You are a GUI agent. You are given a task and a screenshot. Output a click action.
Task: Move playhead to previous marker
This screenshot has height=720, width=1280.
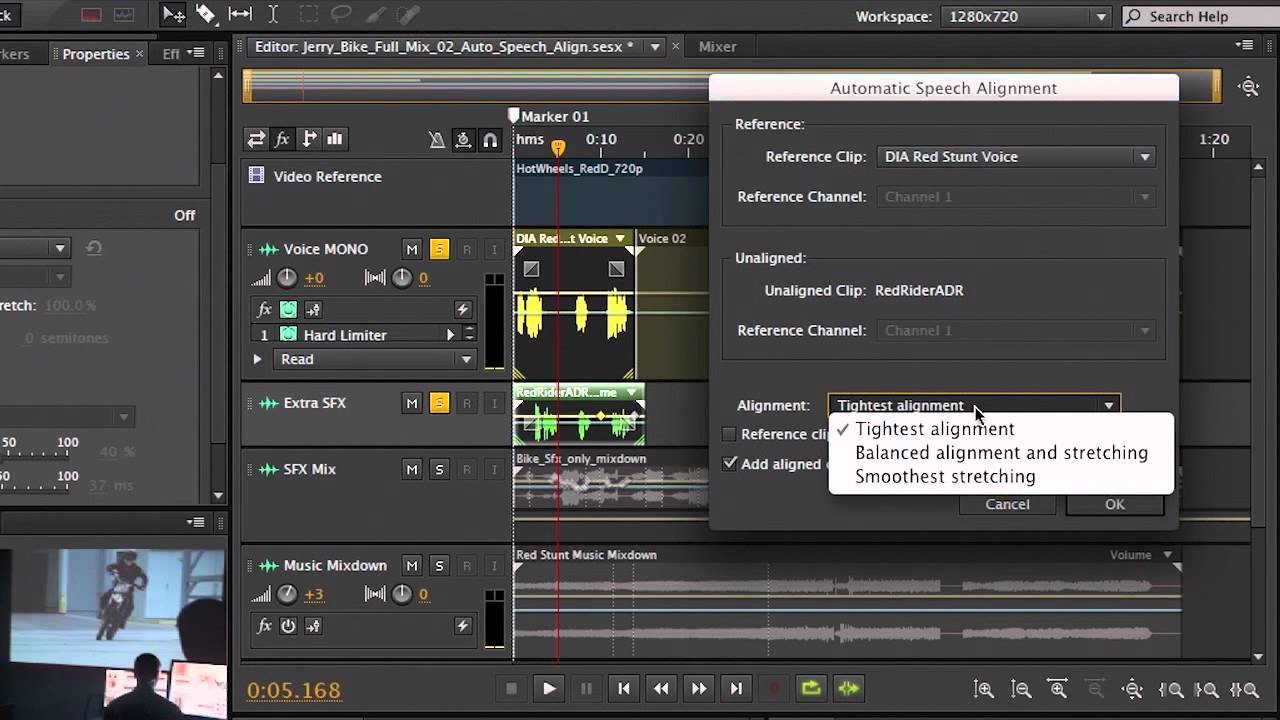coord(624,688)
